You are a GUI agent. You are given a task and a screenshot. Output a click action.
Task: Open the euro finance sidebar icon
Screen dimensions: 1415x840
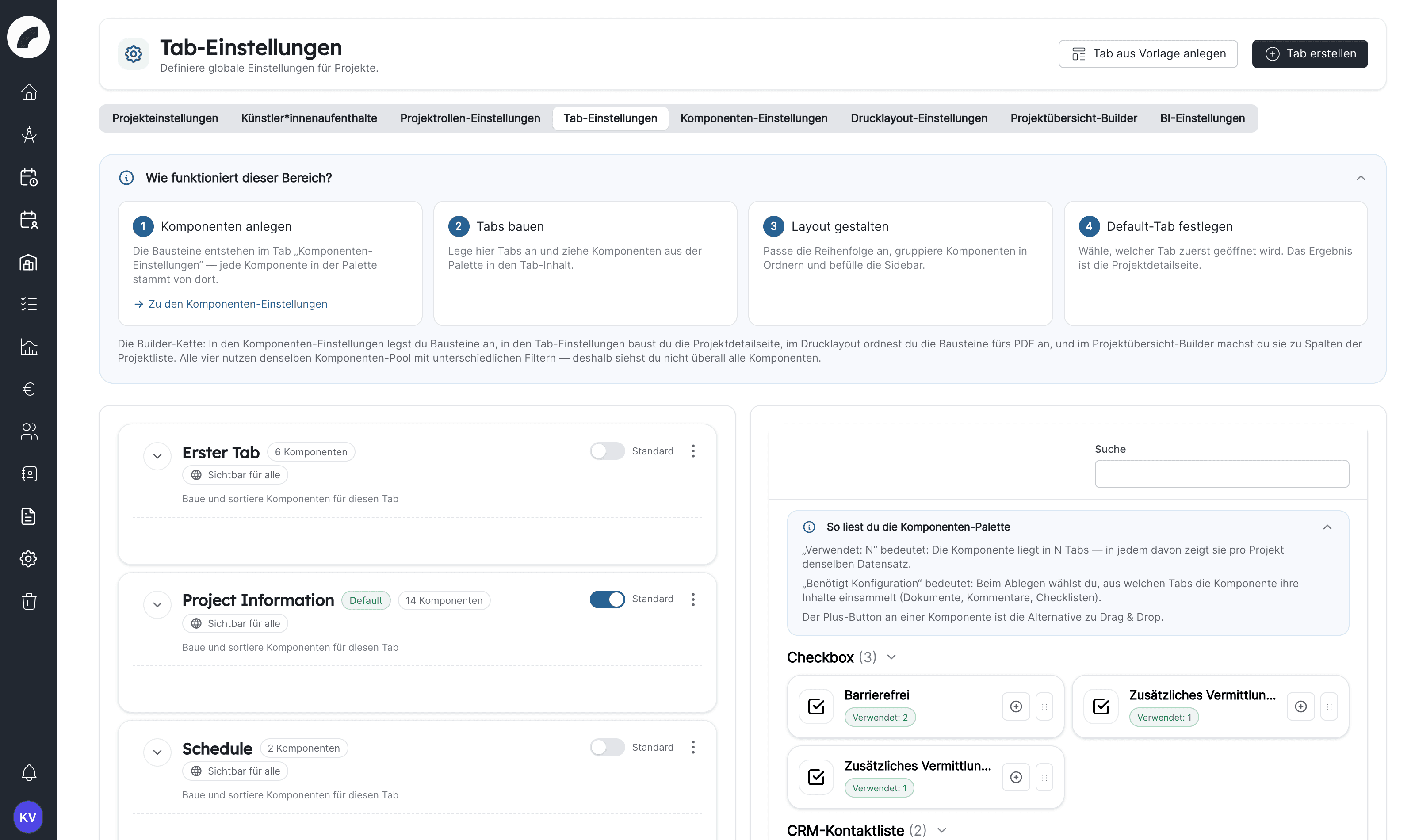(28, 389)
